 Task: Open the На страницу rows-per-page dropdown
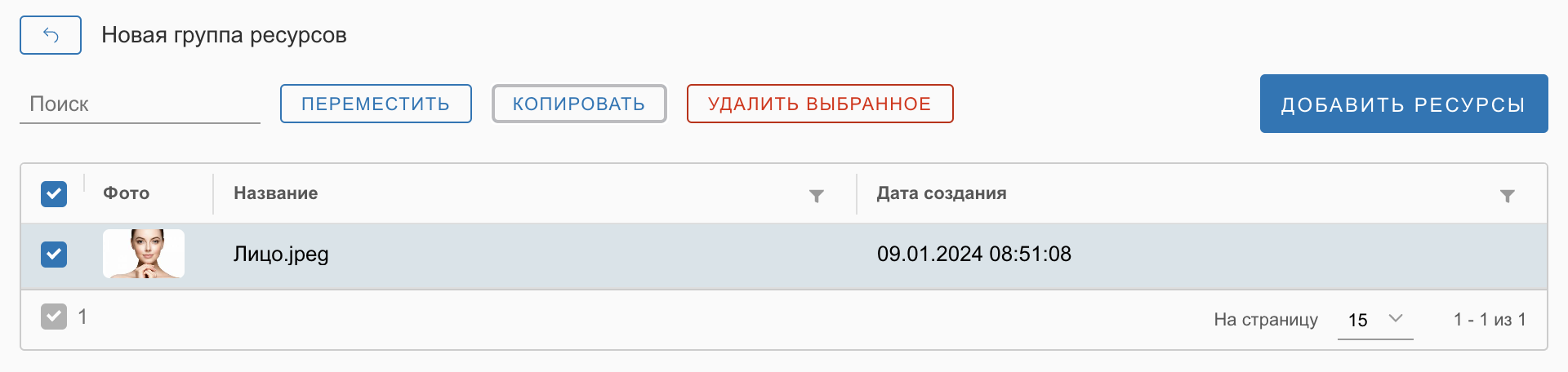tap(1375, 320)
